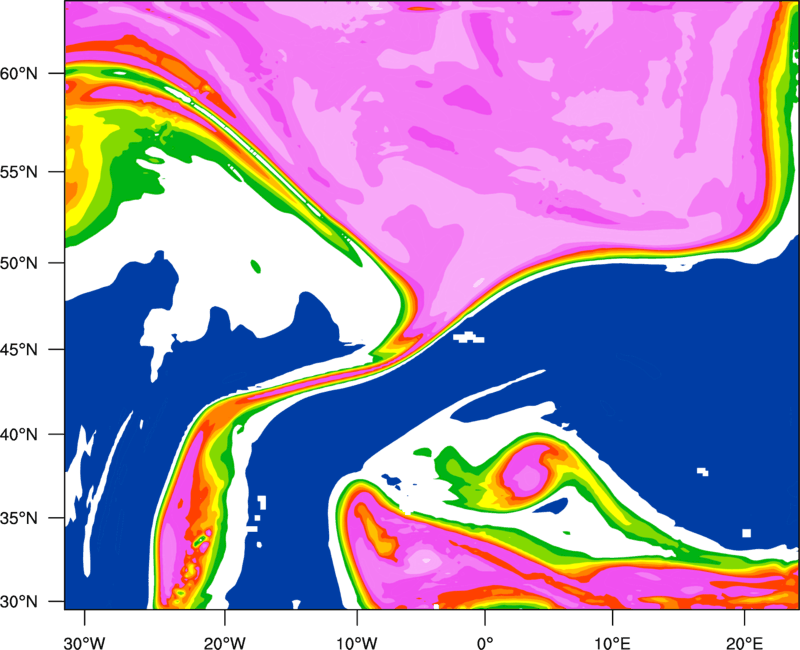Screen dimensions: 800x650
Task: Click the 20°E longitude label
Action: tap(744, 643)
